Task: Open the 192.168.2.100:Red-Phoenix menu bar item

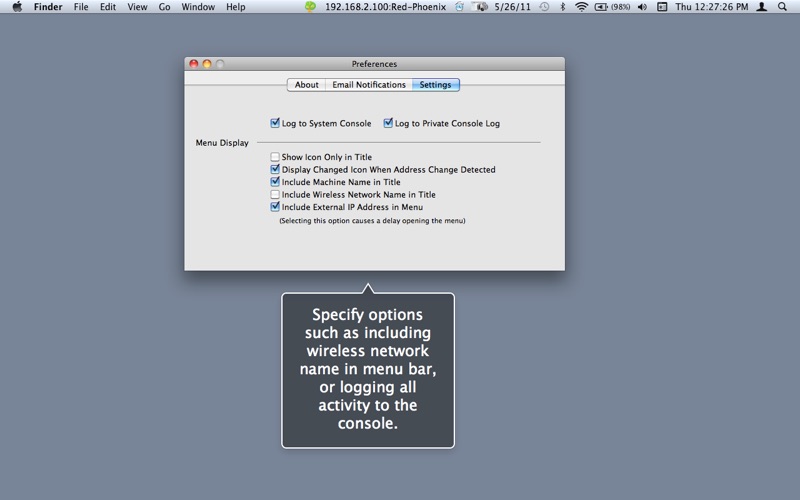Action: [385, 7]
